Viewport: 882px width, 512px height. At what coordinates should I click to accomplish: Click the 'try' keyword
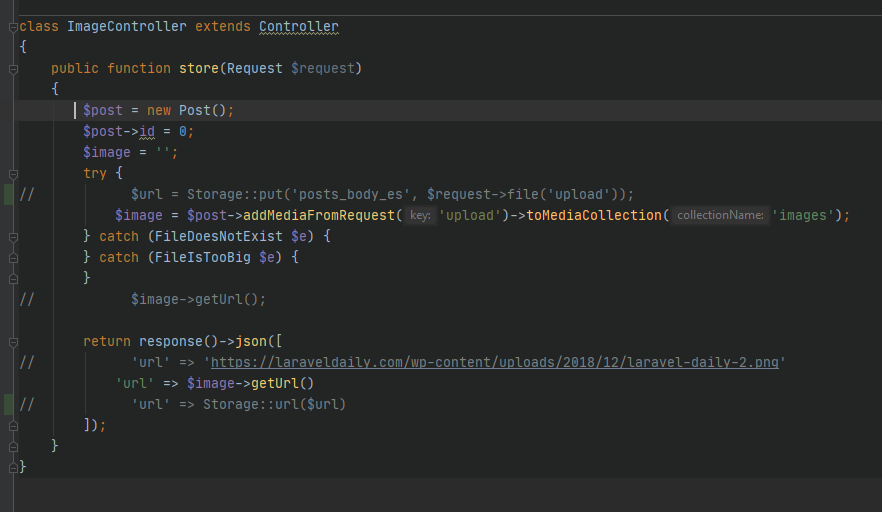pos(95,173)
